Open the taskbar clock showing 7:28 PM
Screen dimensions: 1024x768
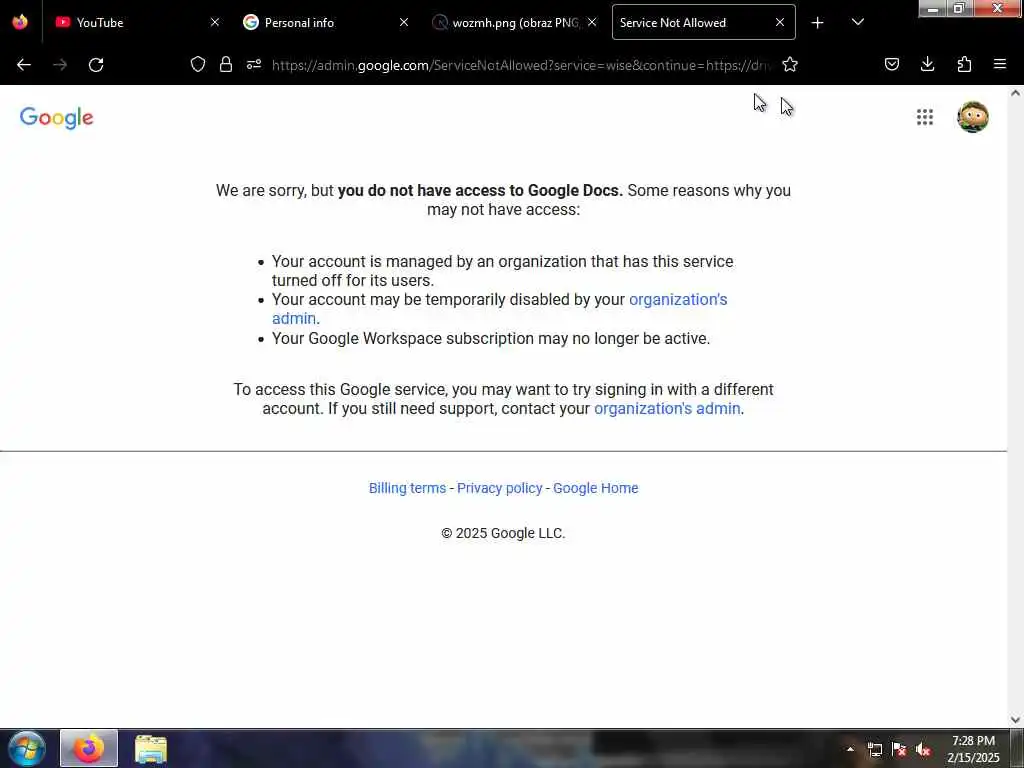click(x=973, y=749)
